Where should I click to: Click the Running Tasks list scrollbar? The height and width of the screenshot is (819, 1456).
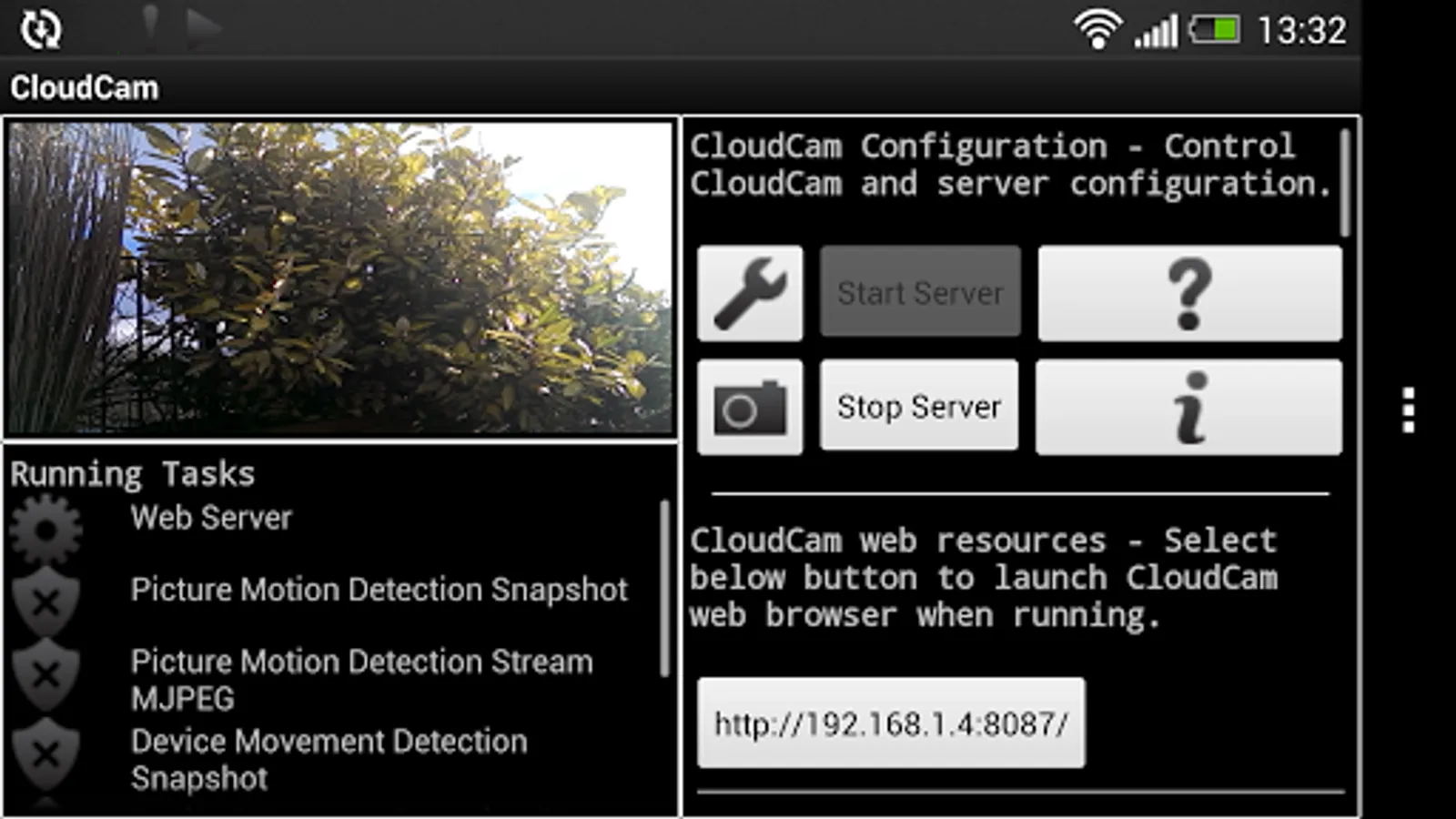(665, 588)
